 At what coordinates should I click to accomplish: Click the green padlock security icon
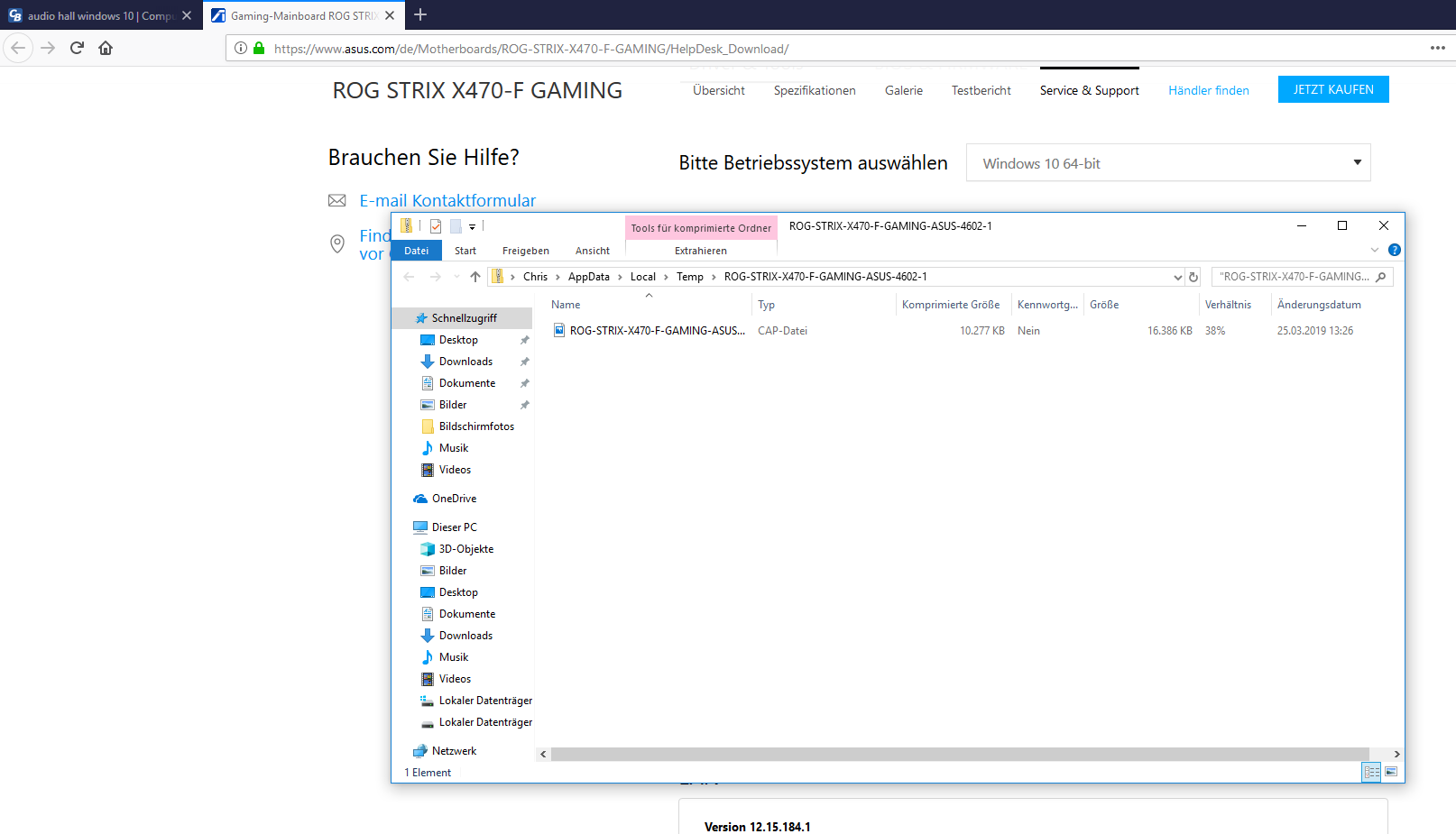(259, 49)
